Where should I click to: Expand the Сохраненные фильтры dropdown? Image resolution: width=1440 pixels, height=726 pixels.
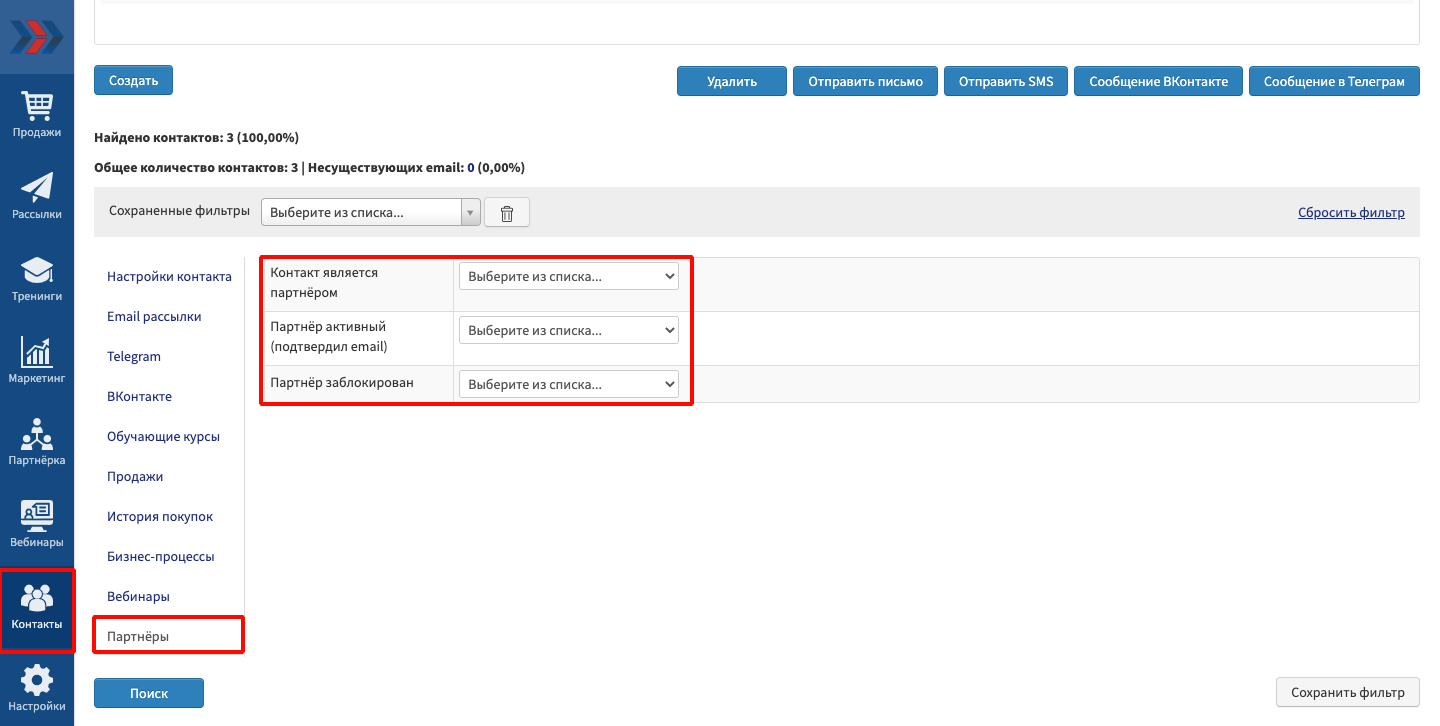pos(370,213)
